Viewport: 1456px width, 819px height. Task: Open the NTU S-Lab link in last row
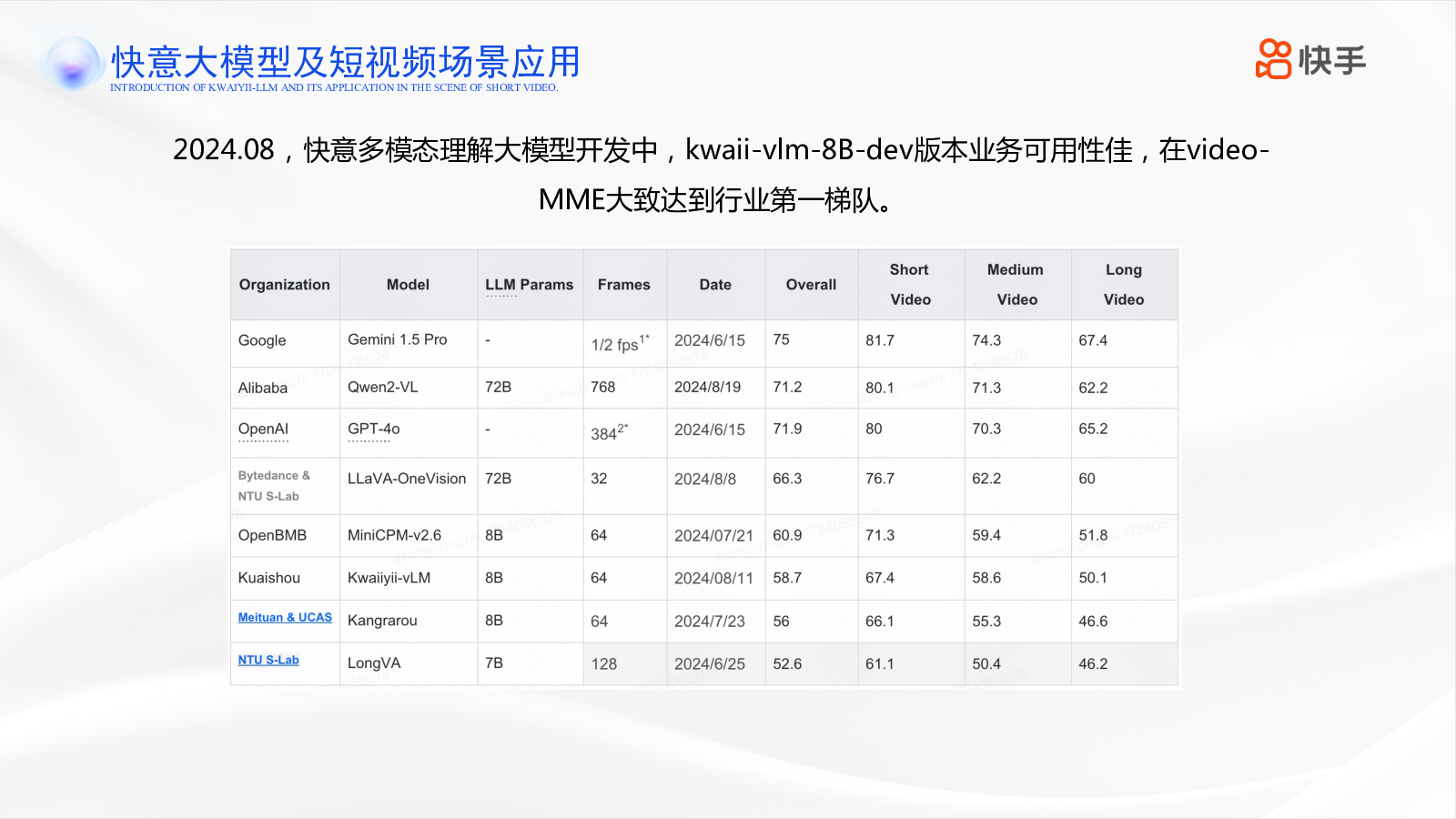(x=268, y=660)
